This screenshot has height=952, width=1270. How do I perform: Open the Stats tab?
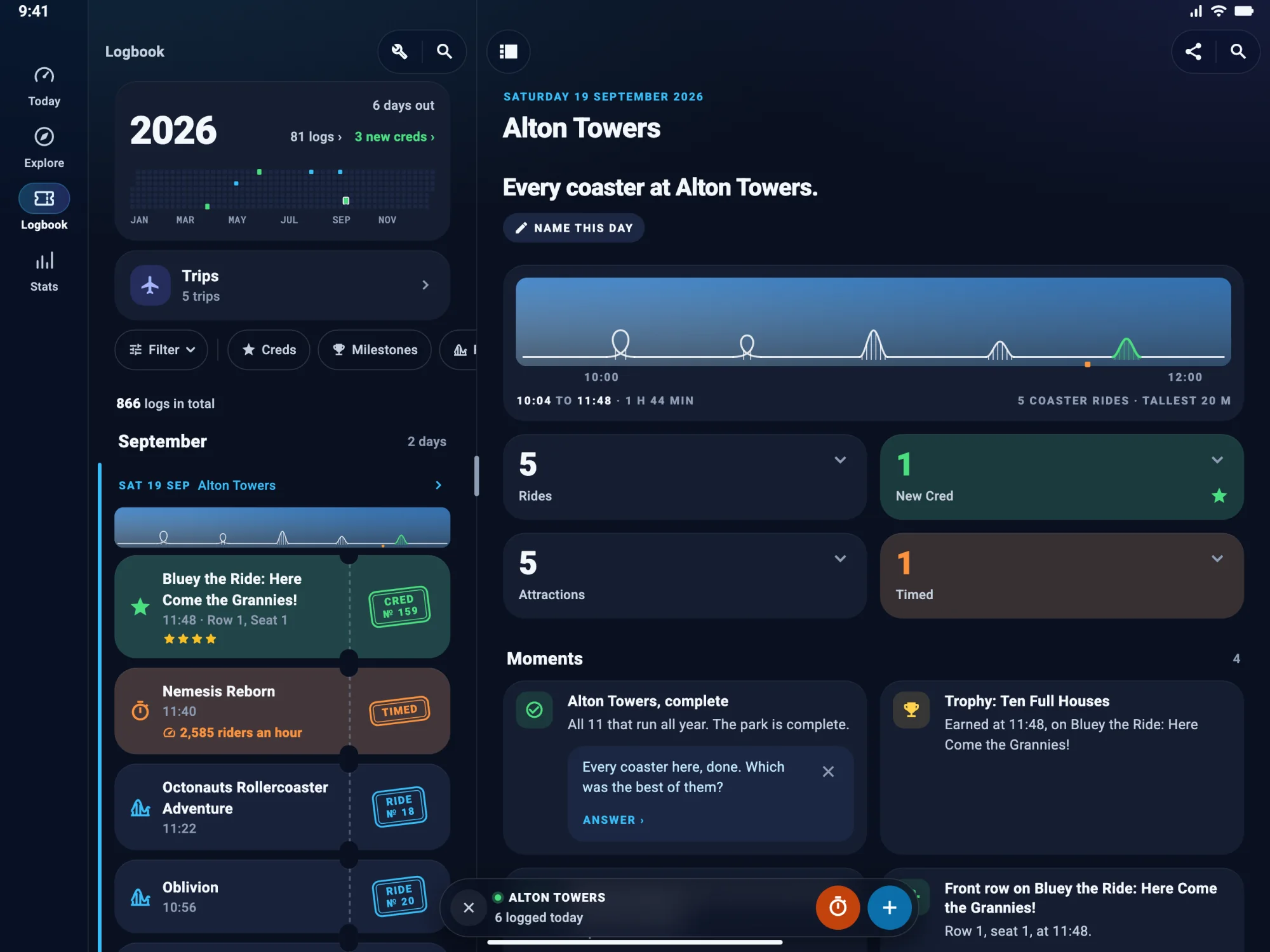point(44,272)
